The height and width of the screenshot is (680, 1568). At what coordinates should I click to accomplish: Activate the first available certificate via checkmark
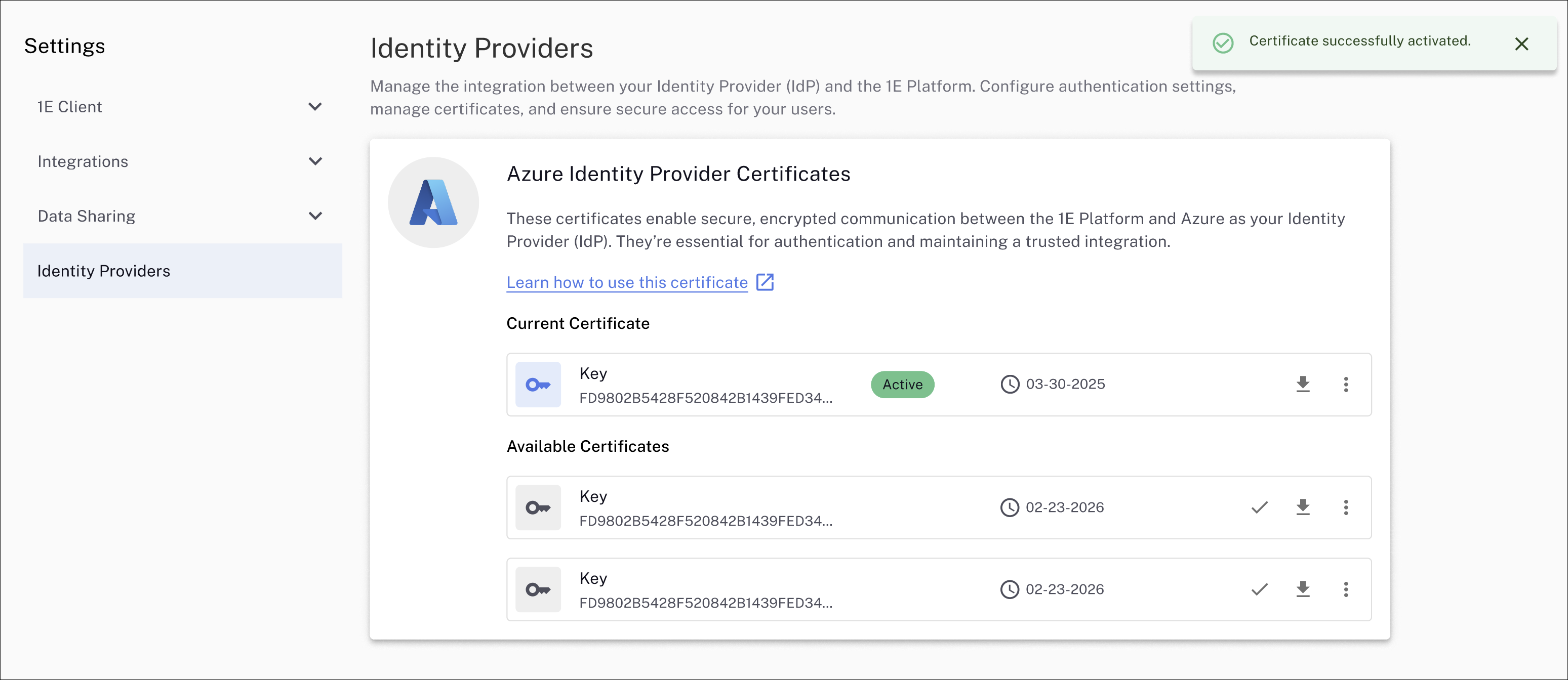point(1259,507)
